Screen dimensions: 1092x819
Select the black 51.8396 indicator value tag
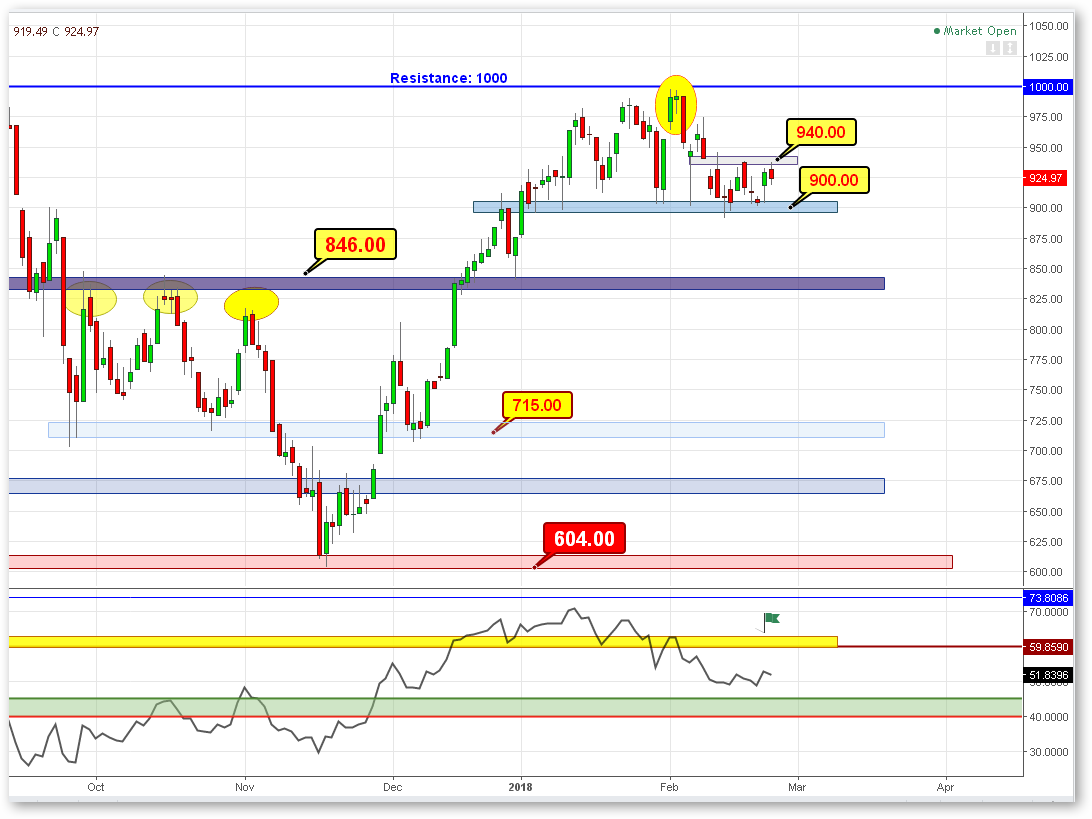point(1049,675)
